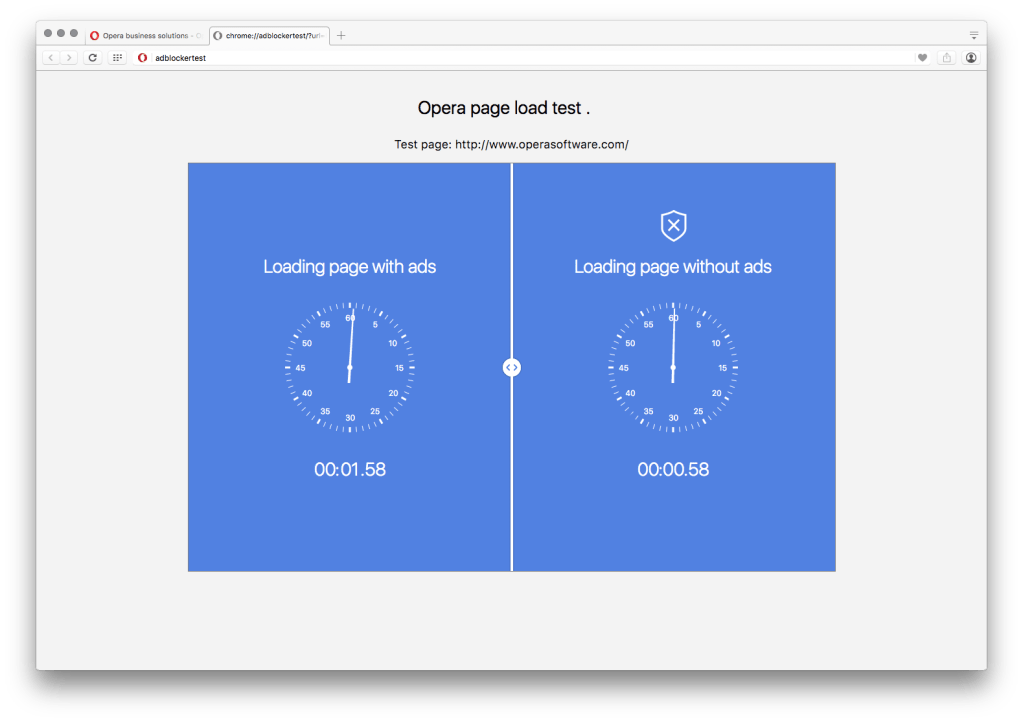The image size is (1023, 722).
Task: Open Speed Dial grid icon
Action: pos(117,57)
